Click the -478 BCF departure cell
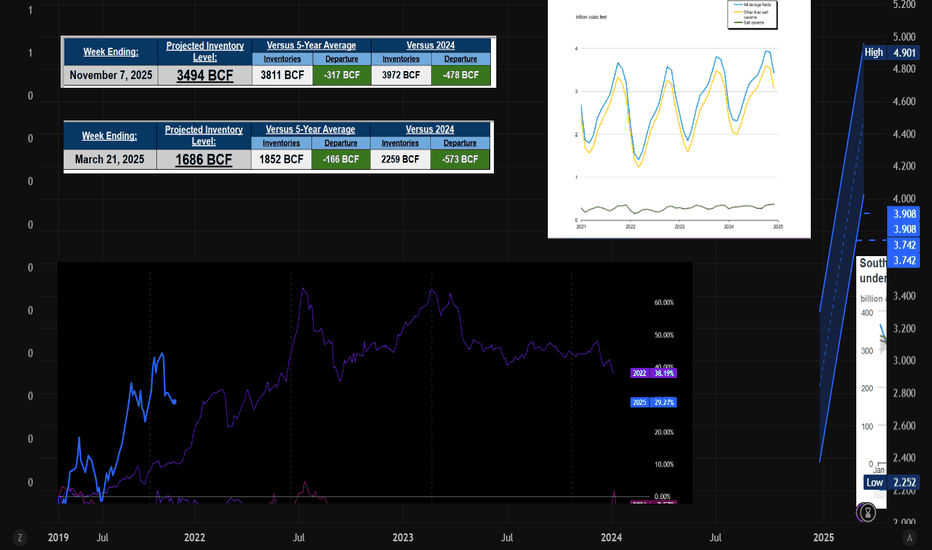The image size is (932, 550). point(461,76)
